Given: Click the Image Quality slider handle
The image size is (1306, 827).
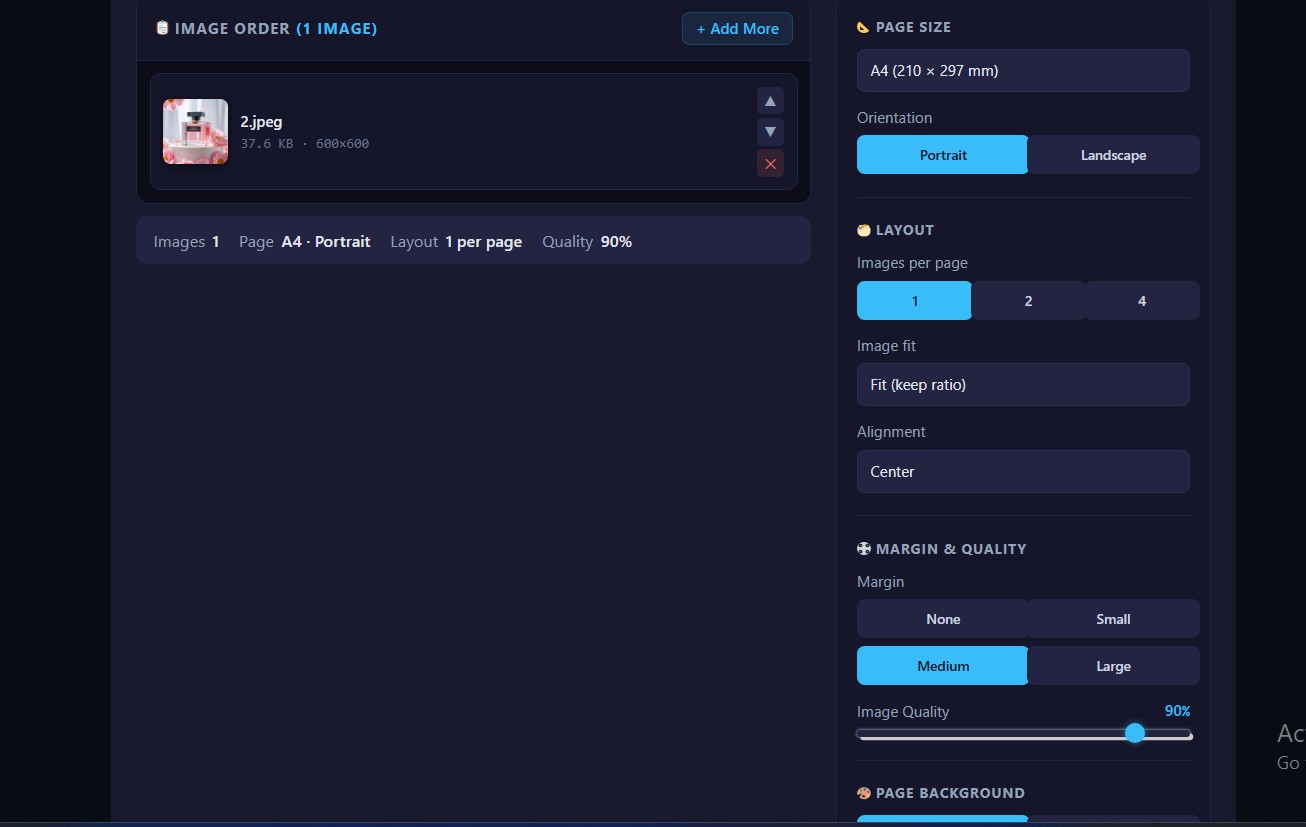Looking at the screenshot, I should tap(1134, 733).
